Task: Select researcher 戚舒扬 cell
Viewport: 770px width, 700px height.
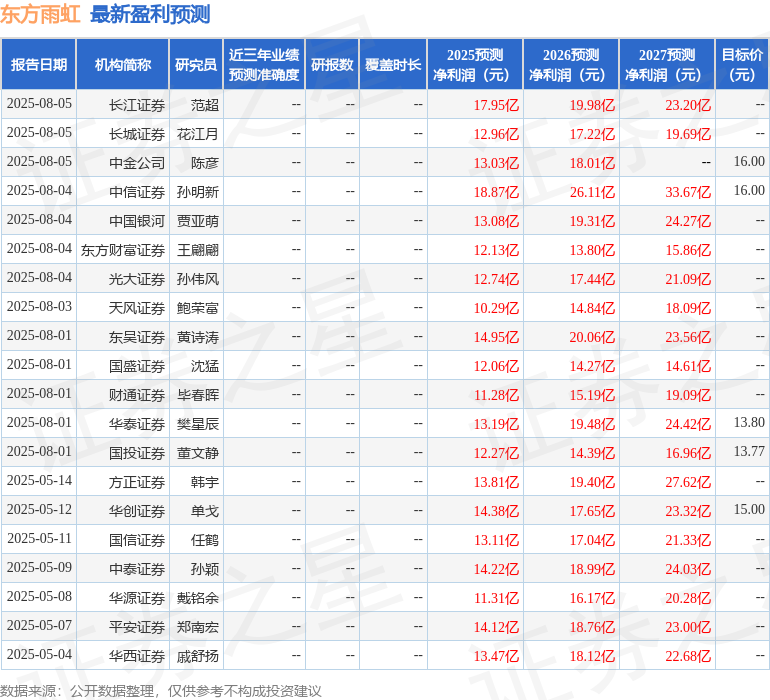Action: (x=198, y=656)
